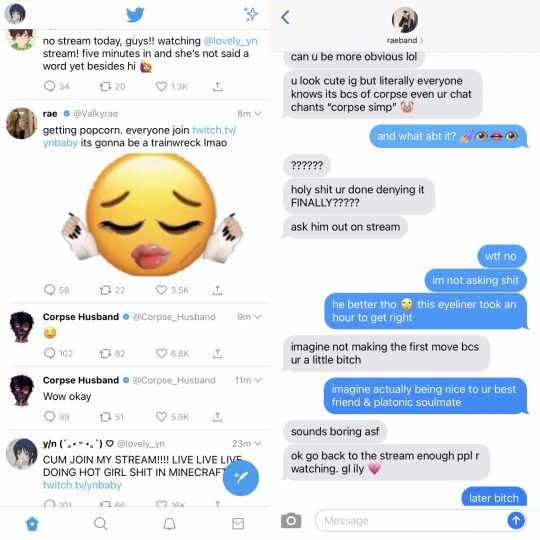Reply to rae's popcorn tweet

50,290
